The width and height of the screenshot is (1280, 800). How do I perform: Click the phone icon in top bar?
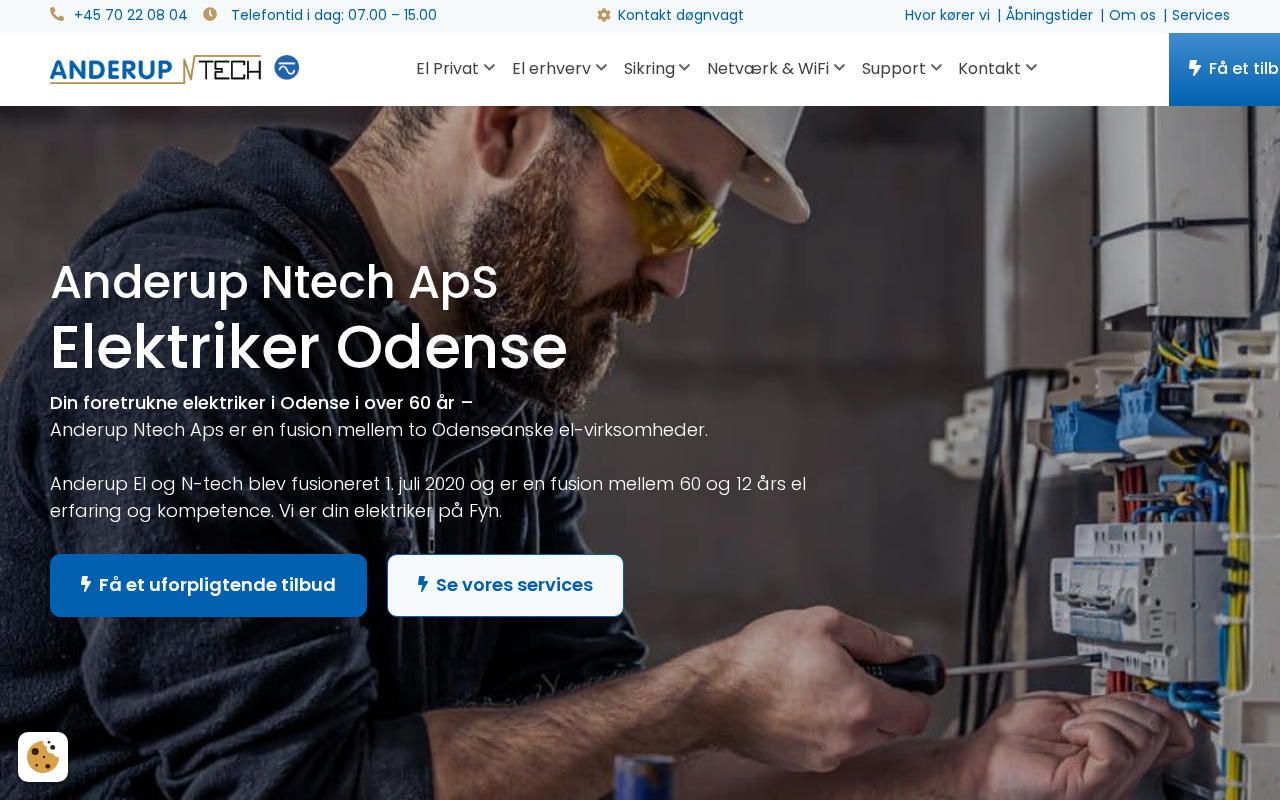click(57, 15)
